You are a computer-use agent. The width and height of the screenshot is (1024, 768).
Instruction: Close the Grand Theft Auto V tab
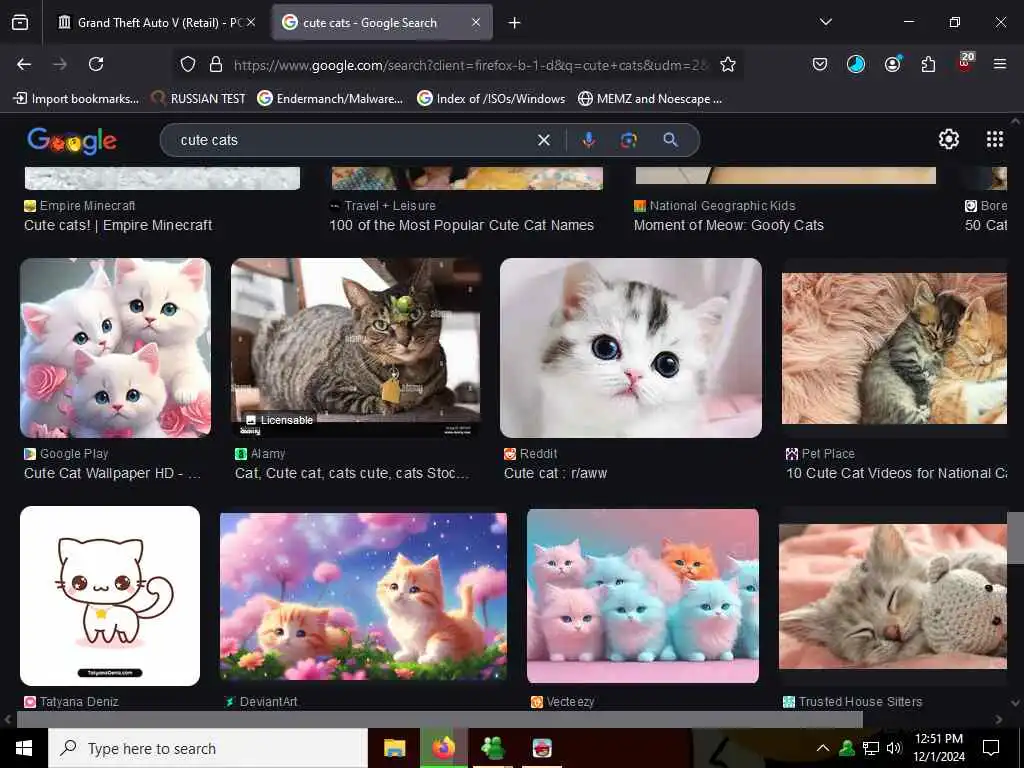coord(251,23)
